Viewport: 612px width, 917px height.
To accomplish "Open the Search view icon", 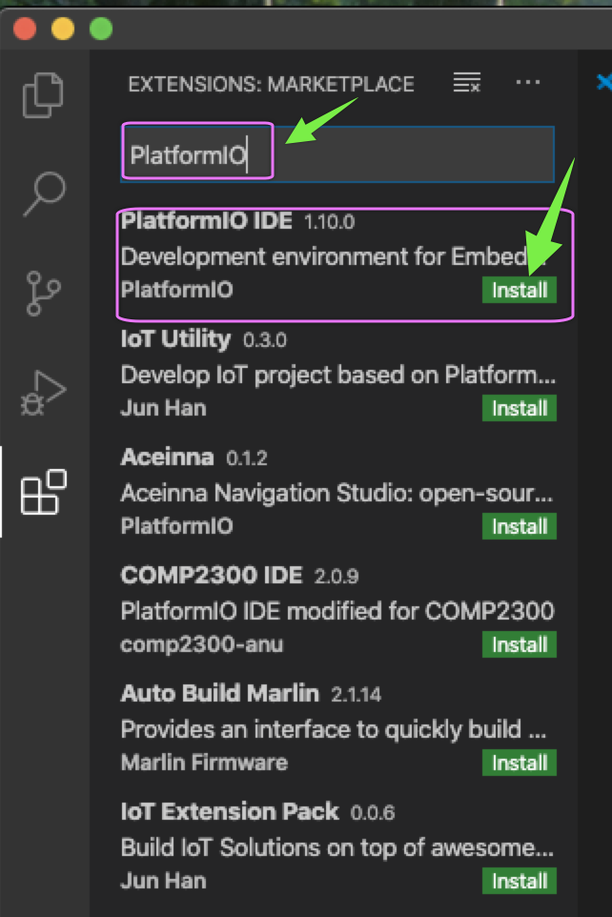I will tap(44, 193).
